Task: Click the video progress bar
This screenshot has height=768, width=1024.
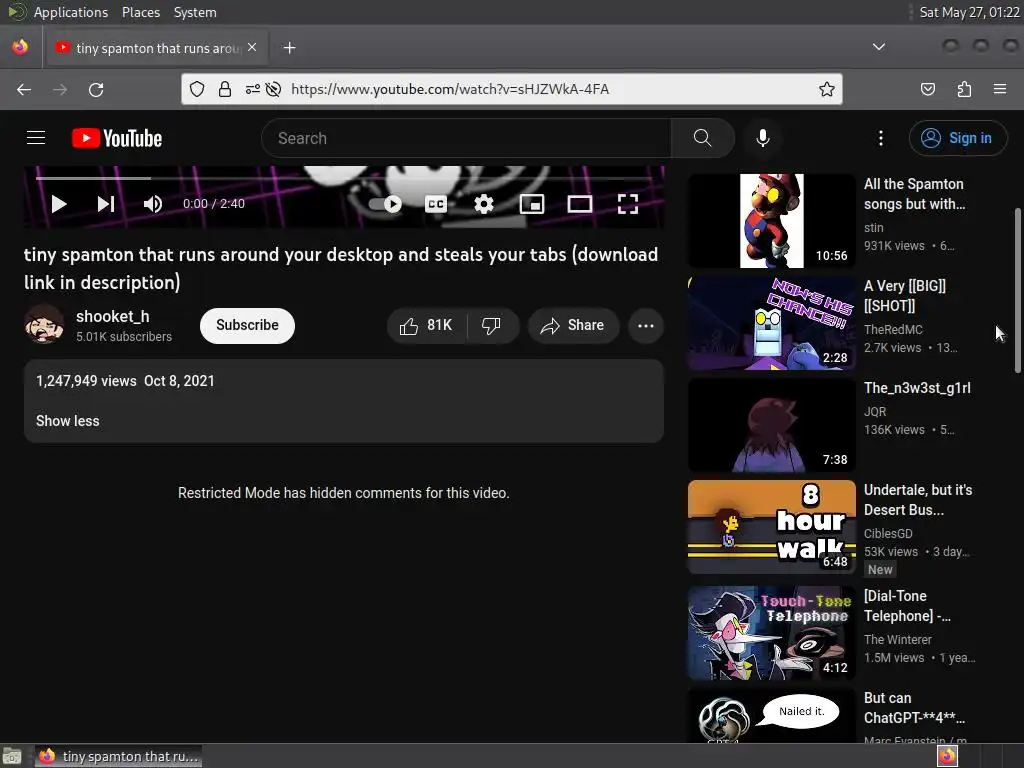Action: click(x=344, y=178)
